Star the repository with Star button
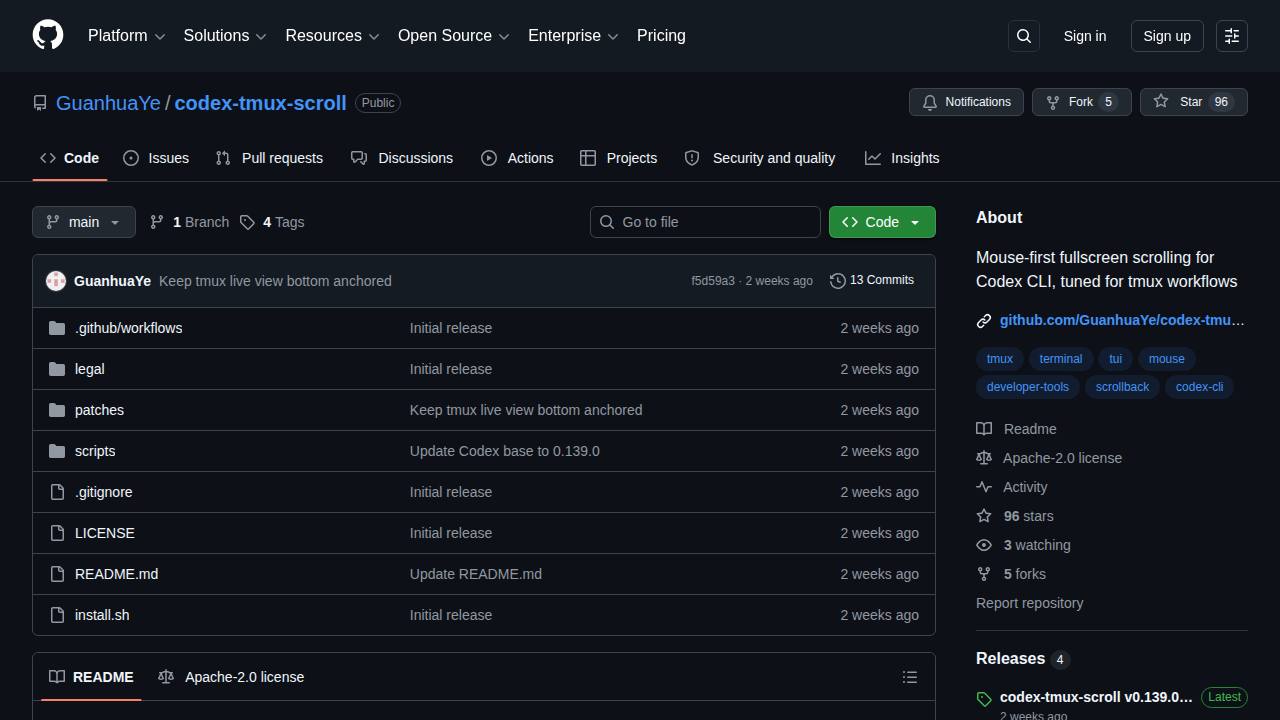Screen dimensions: 1280x720 tap(1193, 102)
